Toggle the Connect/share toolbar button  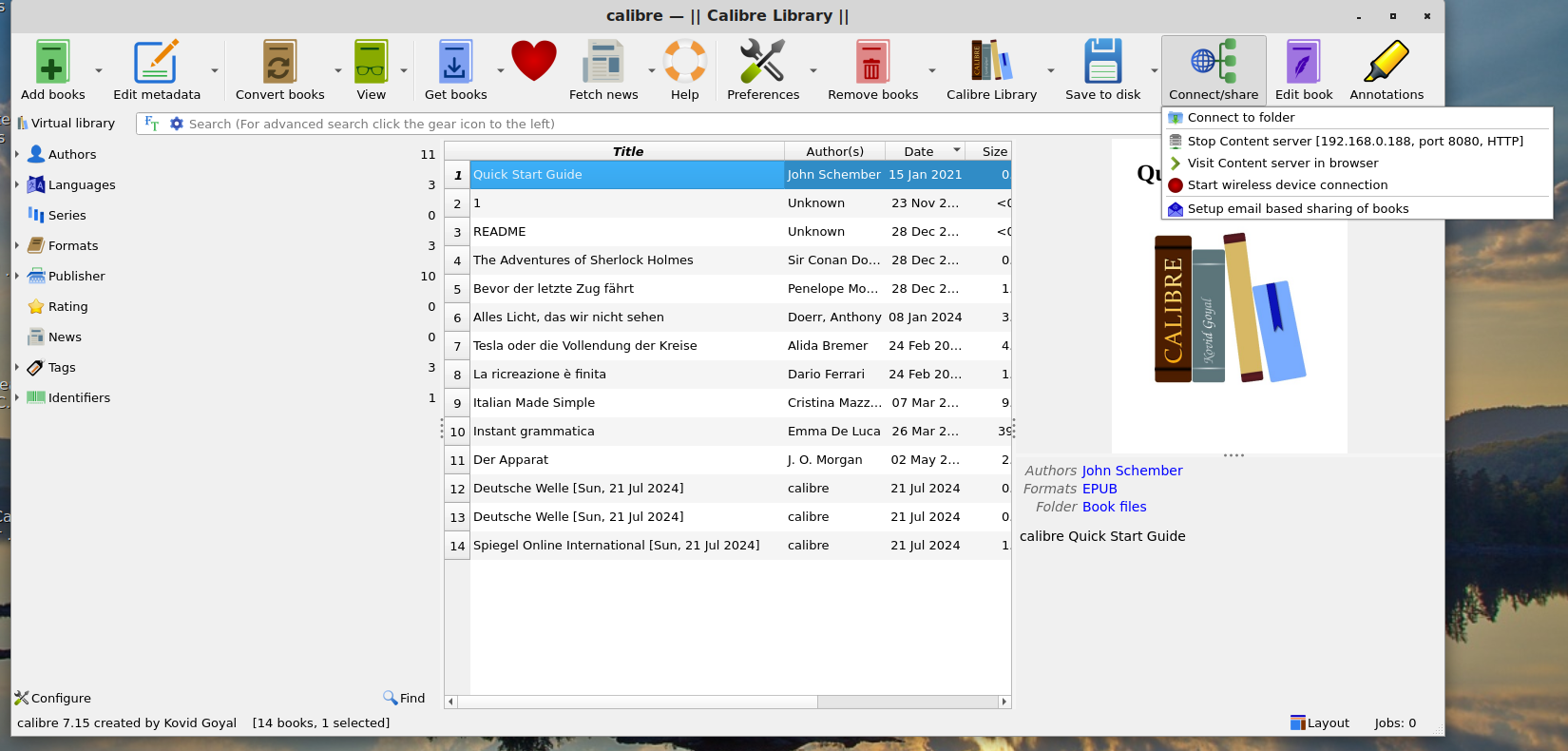click(1214, 70)
